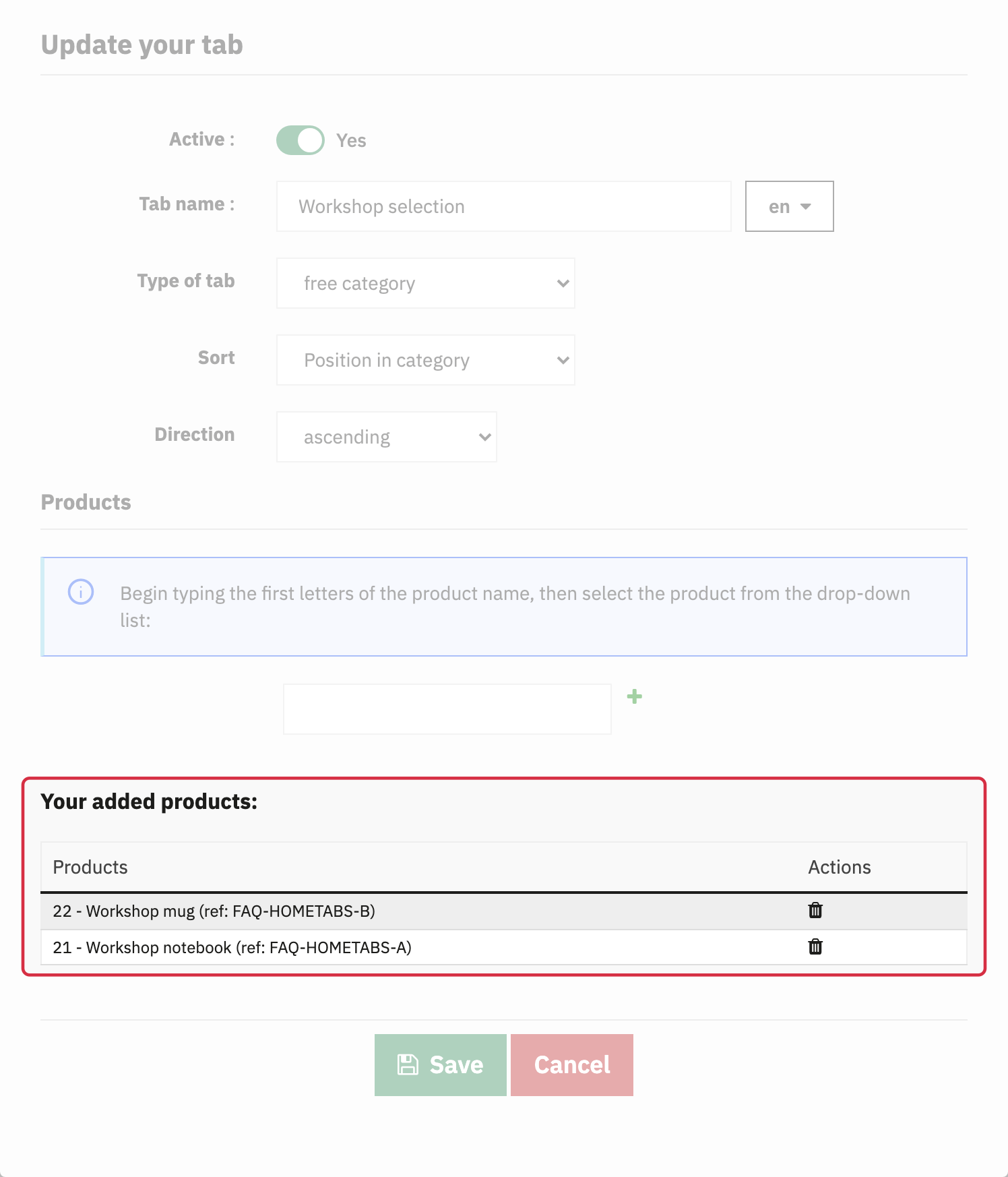Image resolution: width=1008 pixels, height=1177 pixels.
Task: Delete the Workshop mug product row
Action: (815, 910)
